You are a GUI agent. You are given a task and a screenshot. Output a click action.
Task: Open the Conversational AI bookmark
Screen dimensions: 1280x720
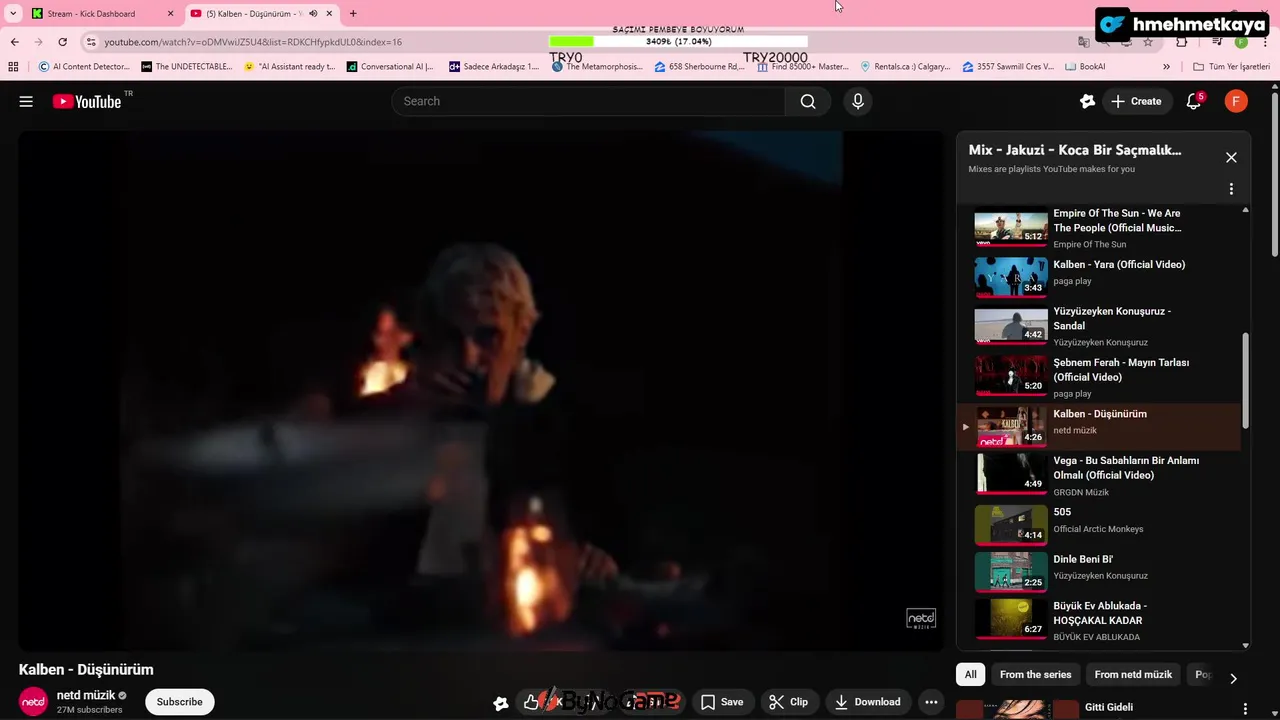point(390,67)
